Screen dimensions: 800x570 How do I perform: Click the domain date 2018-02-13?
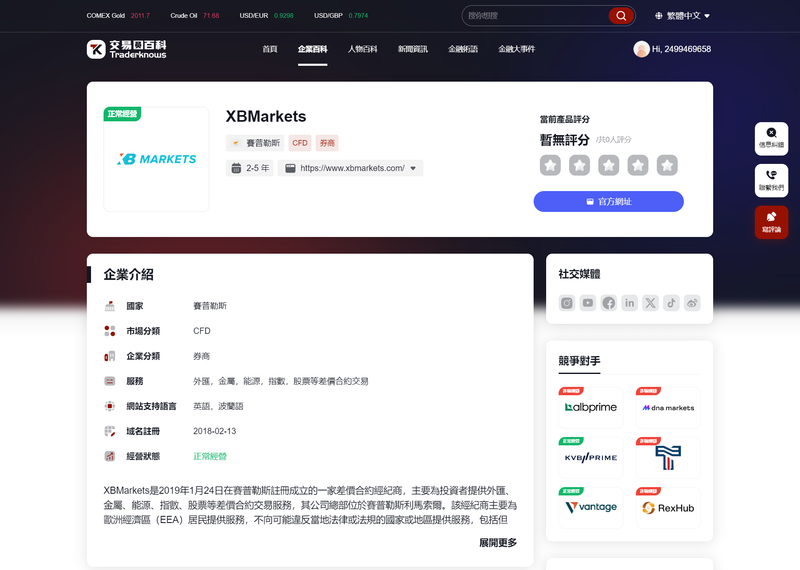click(214, 431)
